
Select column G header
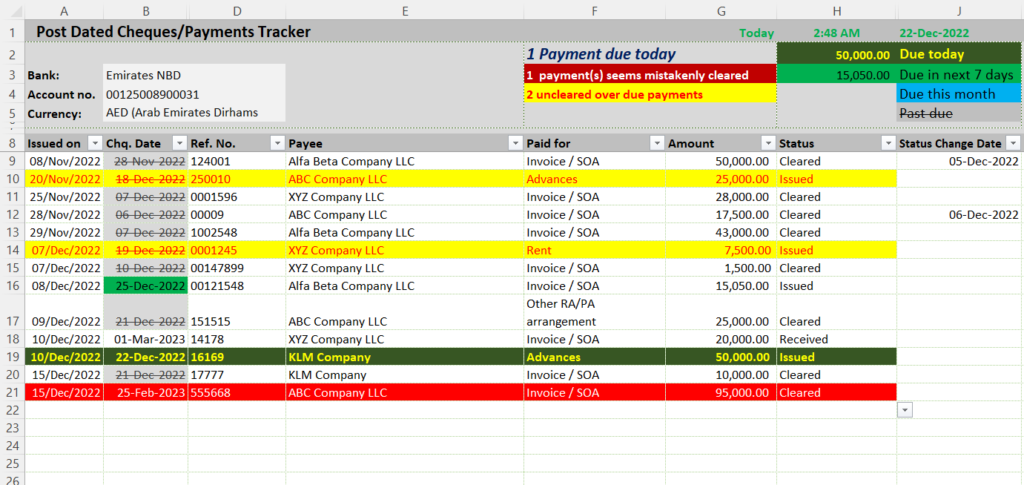[x=721, y=11]
